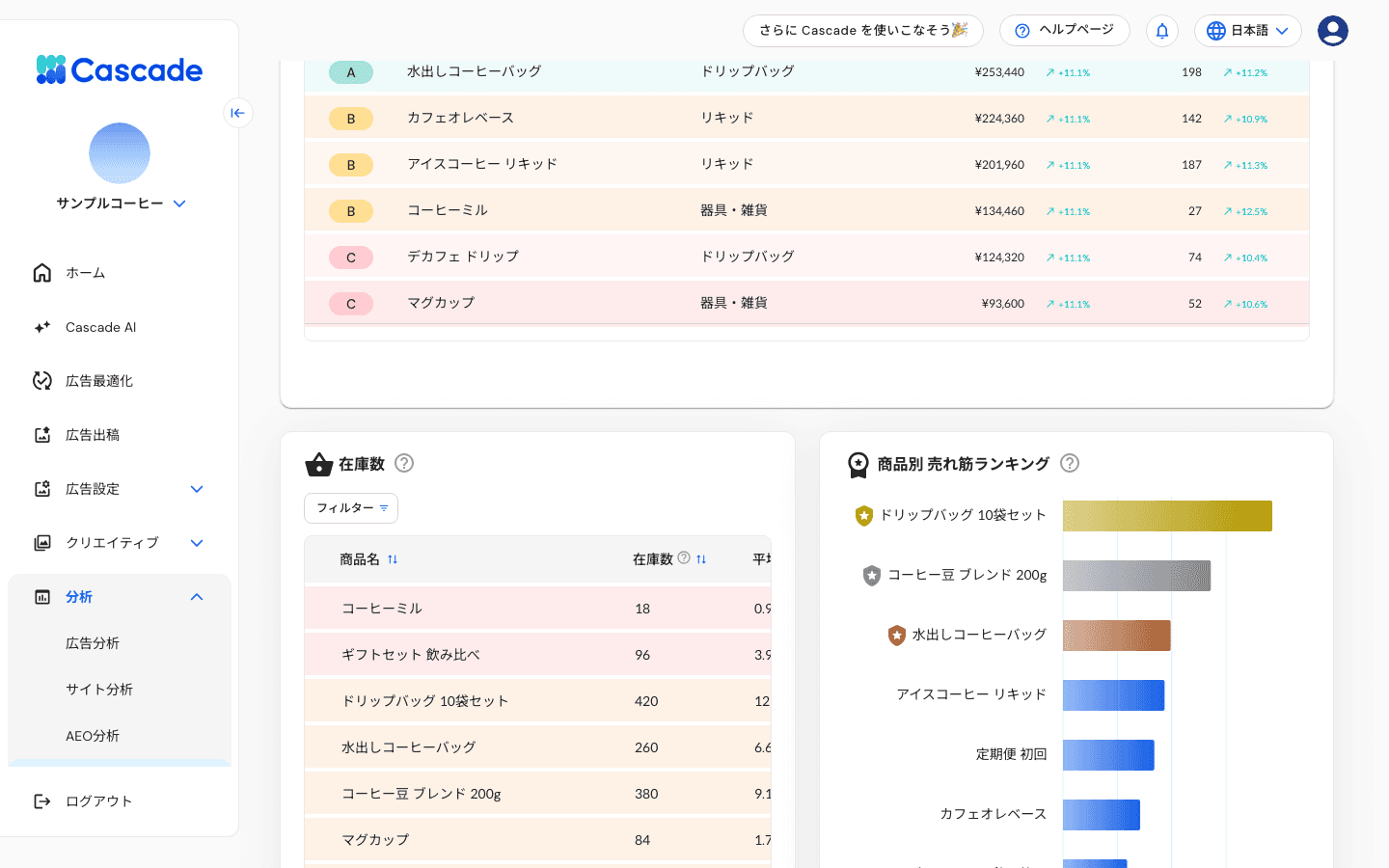
Task: Click アイスコーヒー リキッド in top table
Action: (x=482, y=164)
